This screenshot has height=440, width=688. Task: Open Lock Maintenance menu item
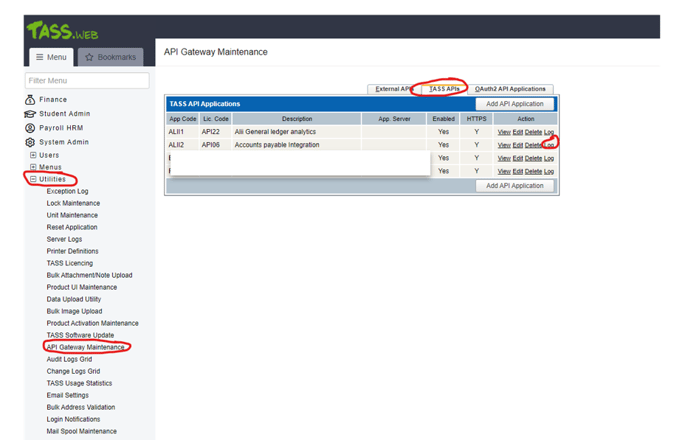tap(73, 203)
